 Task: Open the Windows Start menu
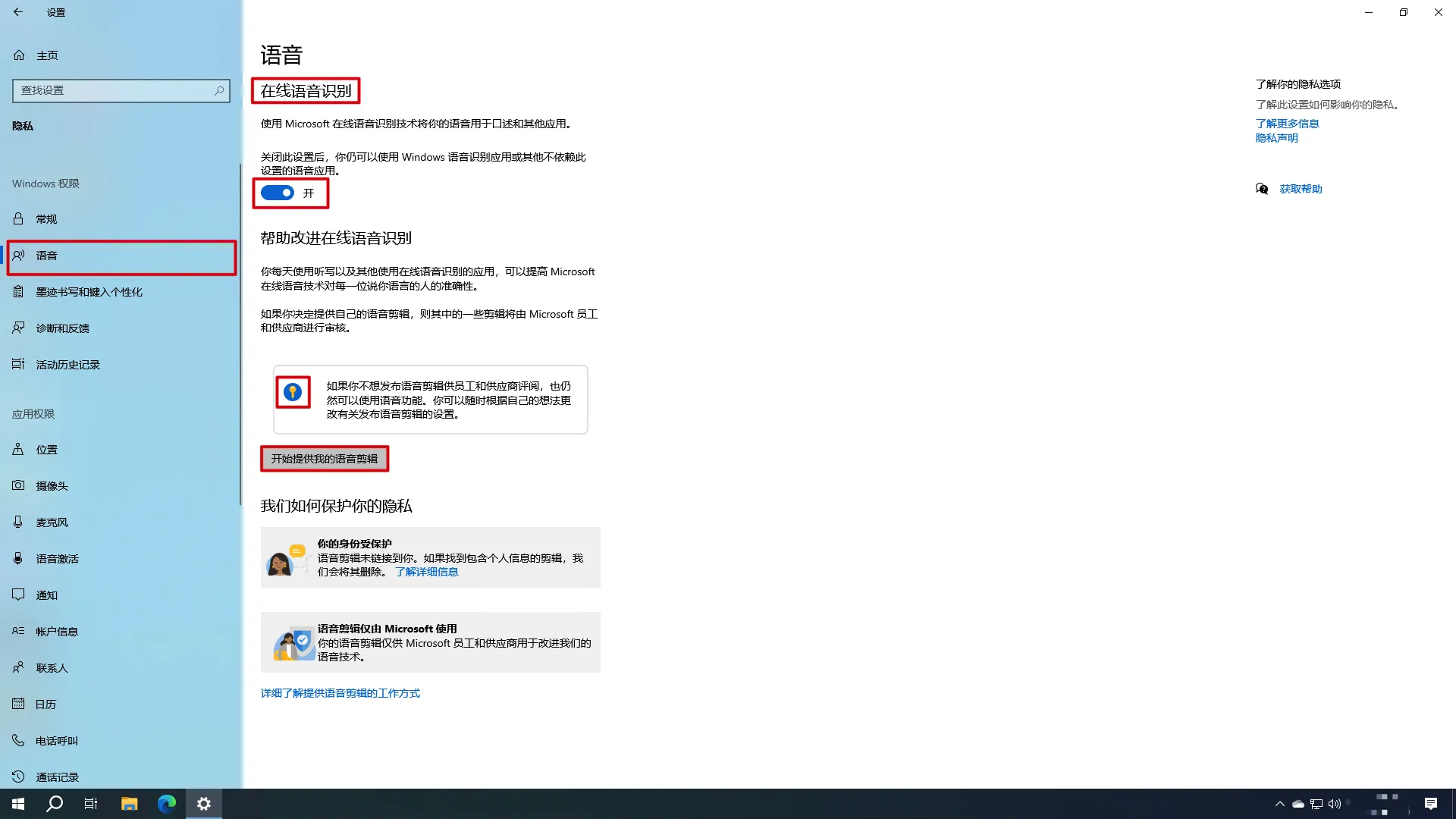coord(18,804)
